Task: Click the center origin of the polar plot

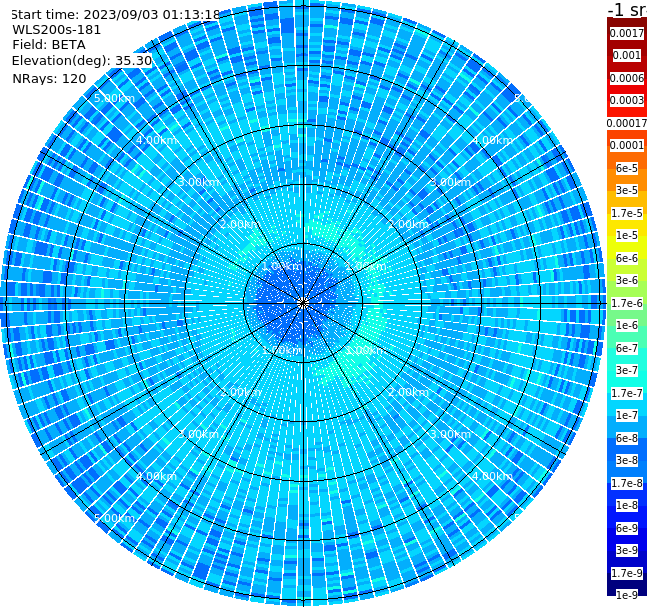Action: [x=303, y=303]
